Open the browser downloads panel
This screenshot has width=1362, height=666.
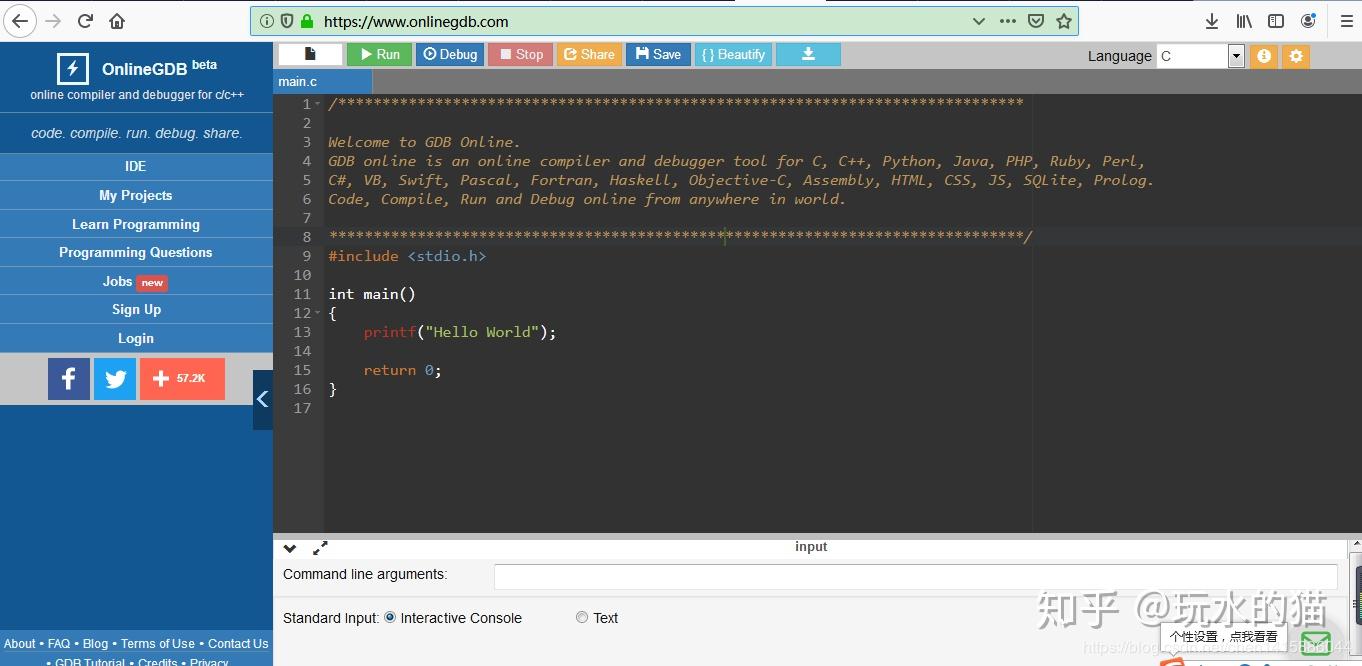point(1211,21)
